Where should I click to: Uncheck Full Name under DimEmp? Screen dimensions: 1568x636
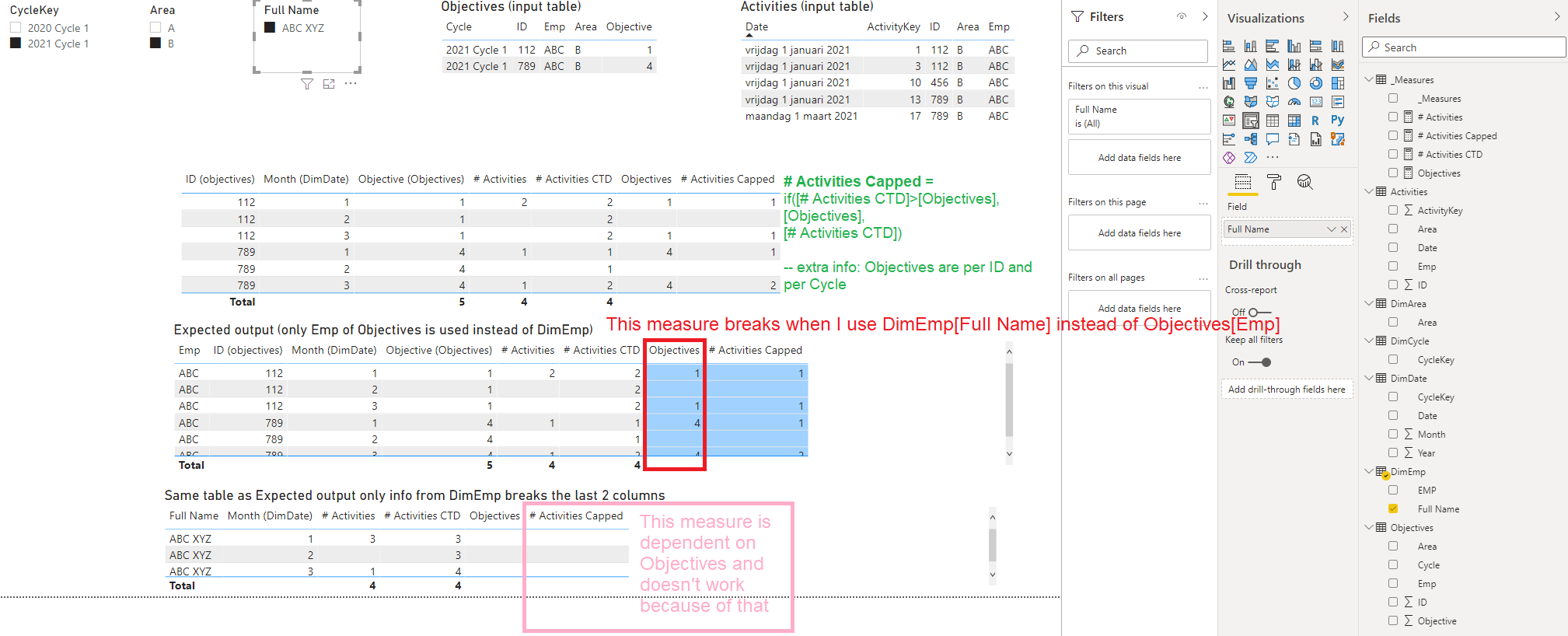(x=1393, y=508)
